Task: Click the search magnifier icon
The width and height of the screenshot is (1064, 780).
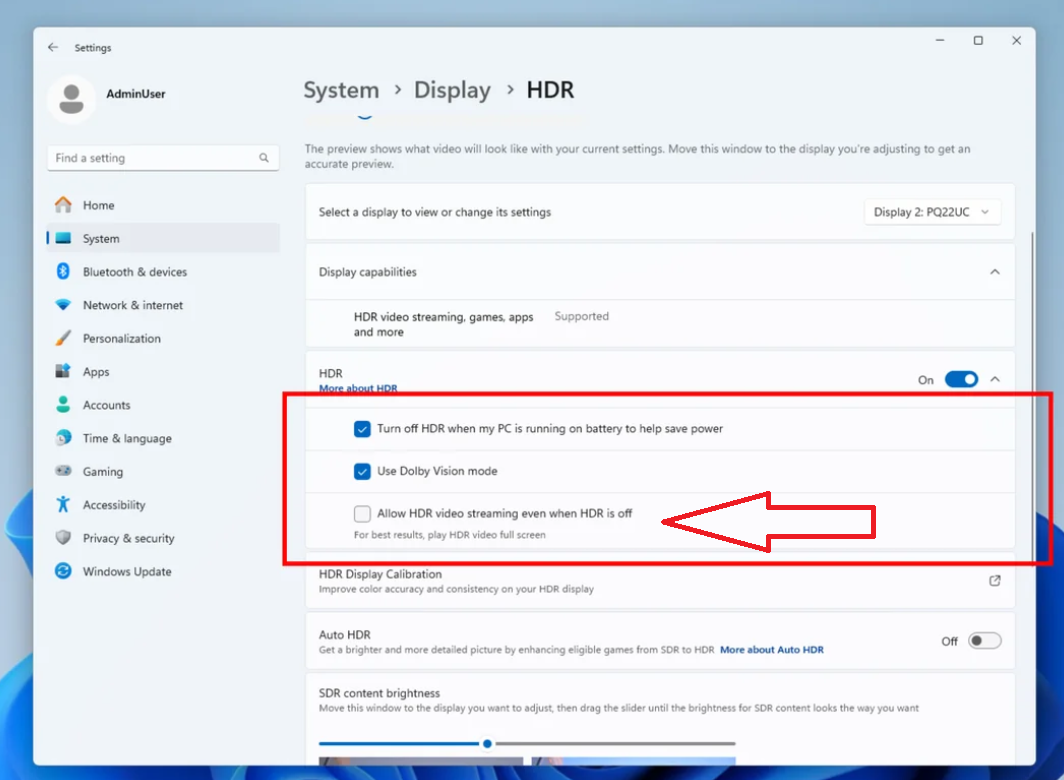Action: click(264, 157)
